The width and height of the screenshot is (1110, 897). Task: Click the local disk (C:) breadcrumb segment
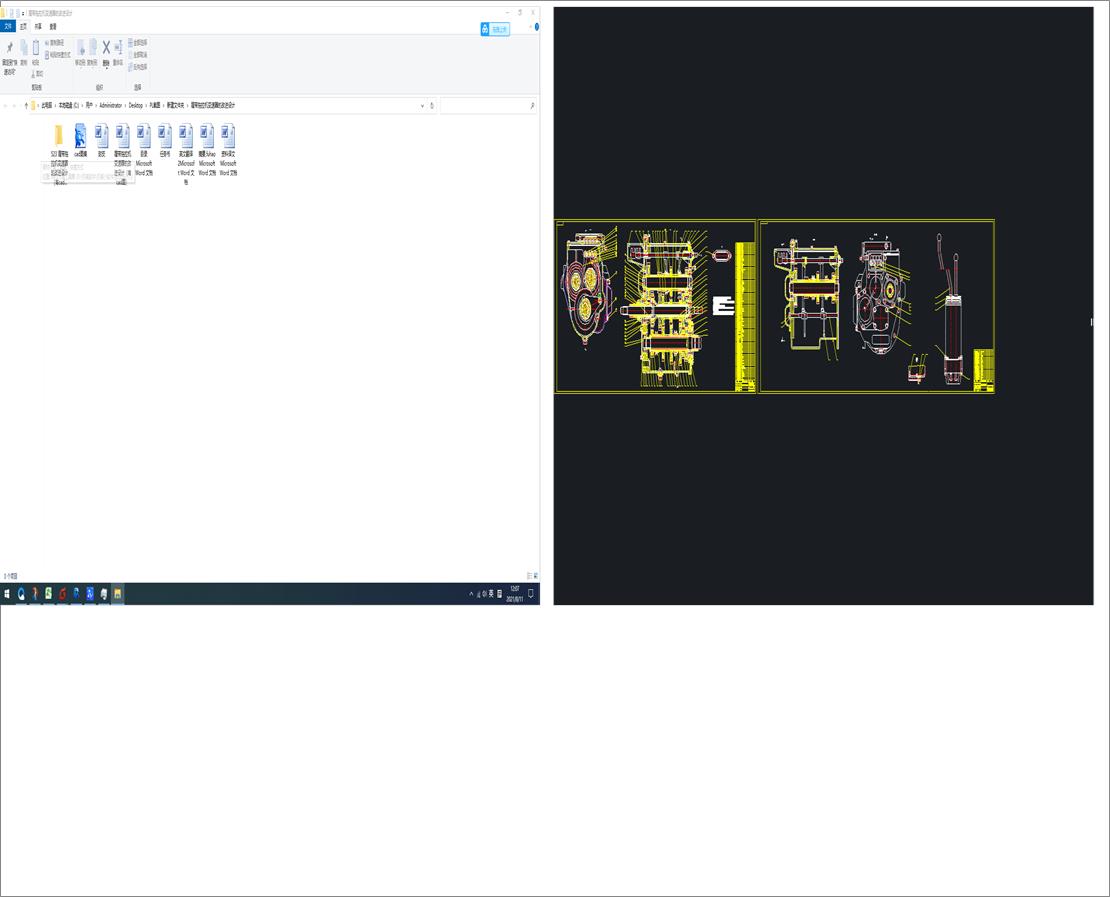point(69,105)
